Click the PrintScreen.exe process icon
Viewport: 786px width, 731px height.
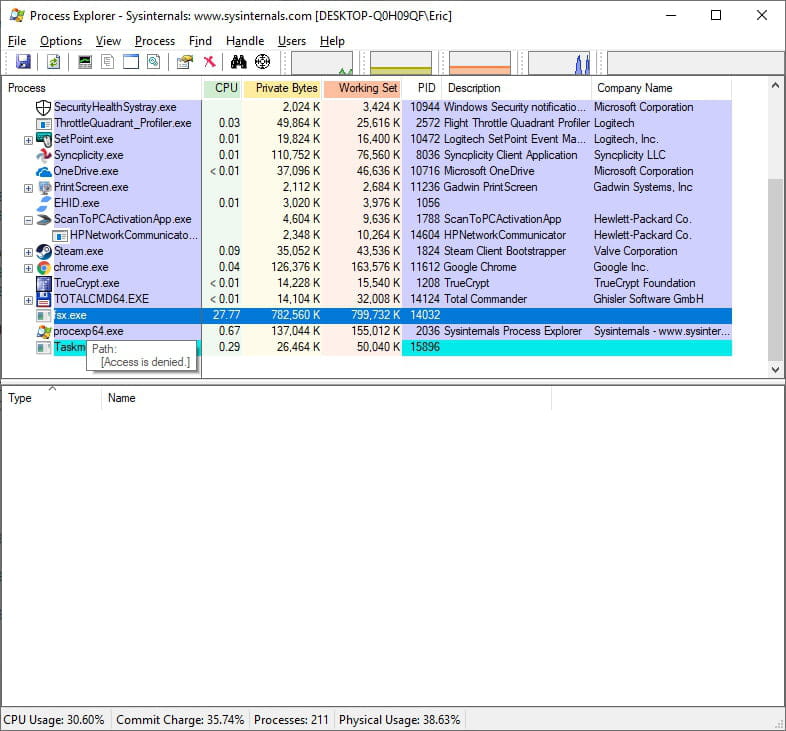[44, 188]
